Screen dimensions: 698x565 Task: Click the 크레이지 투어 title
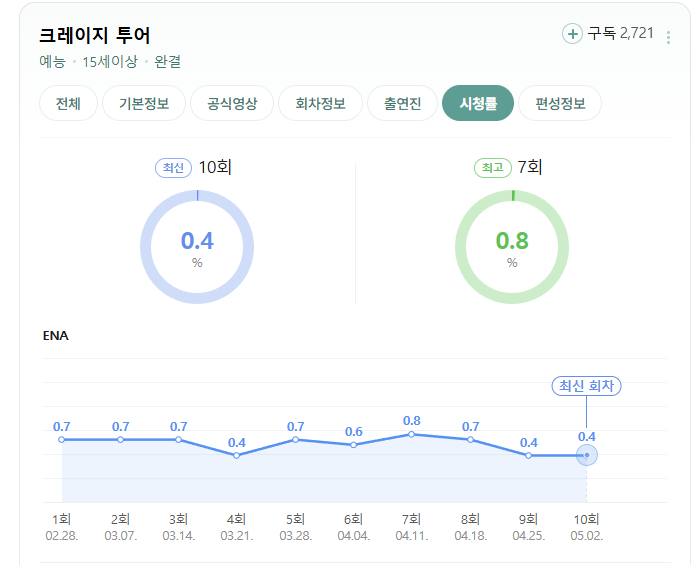tap(95, 36)
